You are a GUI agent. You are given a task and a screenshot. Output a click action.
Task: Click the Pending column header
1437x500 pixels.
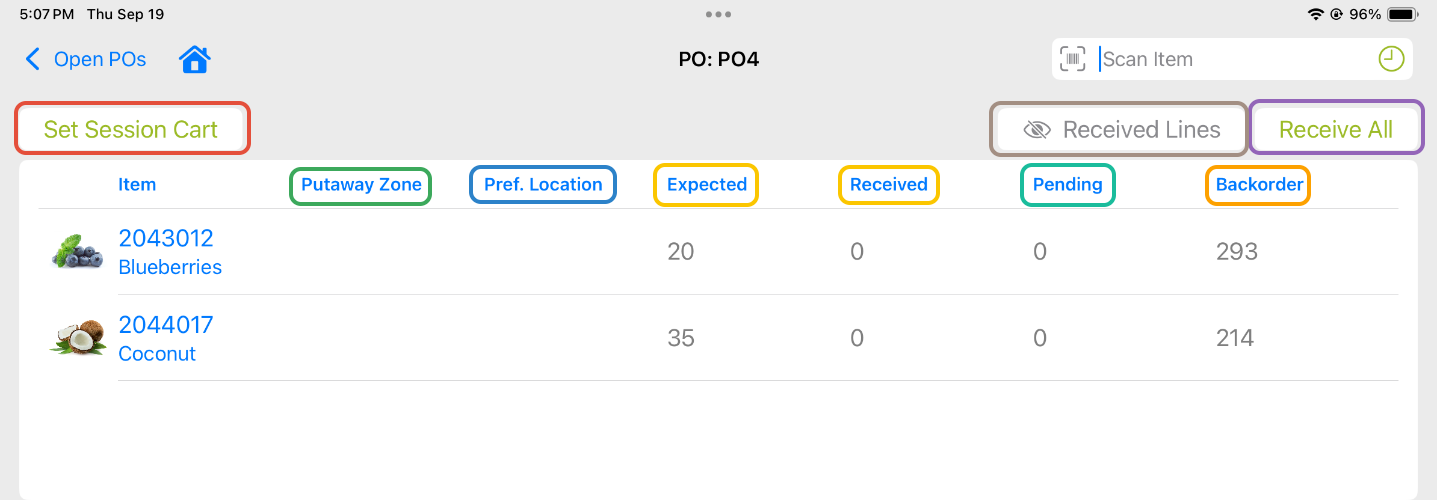point(1067,185)
